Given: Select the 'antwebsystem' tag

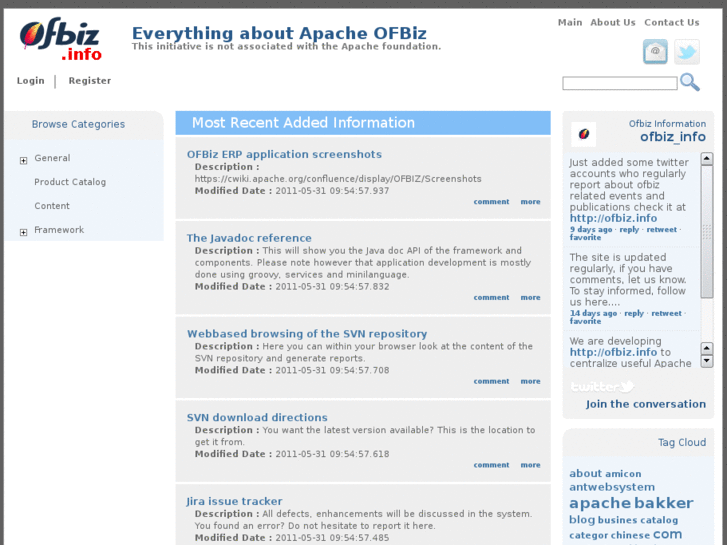Looking at the screenshot, I should (612, 487).
